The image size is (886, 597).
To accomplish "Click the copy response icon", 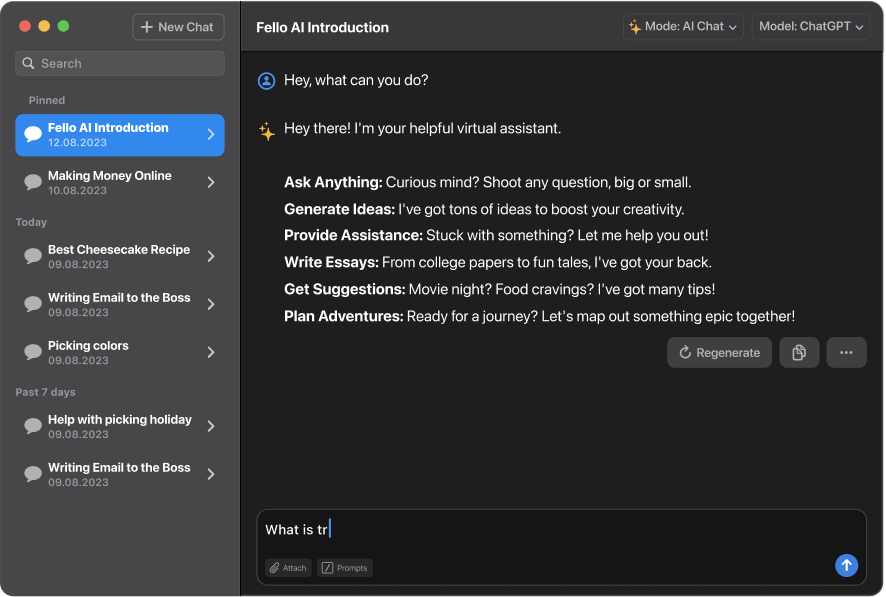I will pyautogui.click(x=799, y=353).
